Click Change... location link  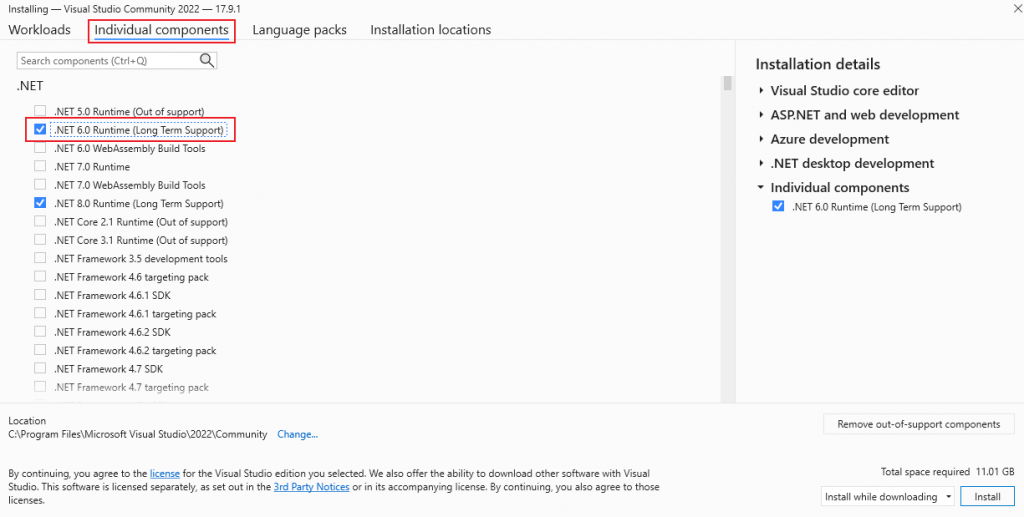(297, 434)
